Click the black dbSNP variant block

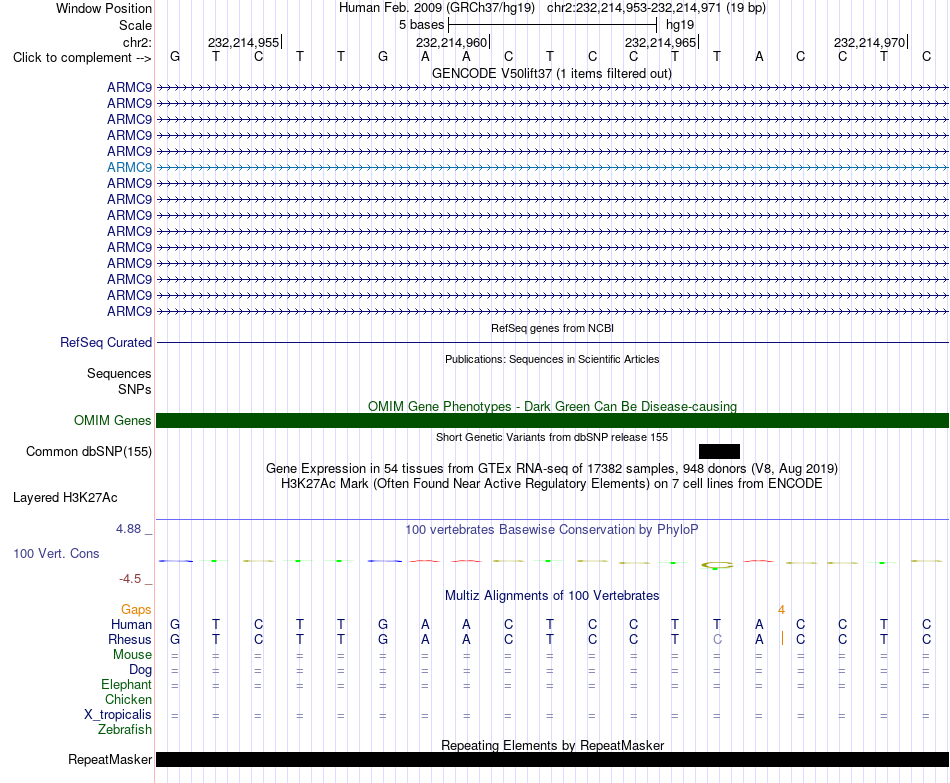pos(719,451)
